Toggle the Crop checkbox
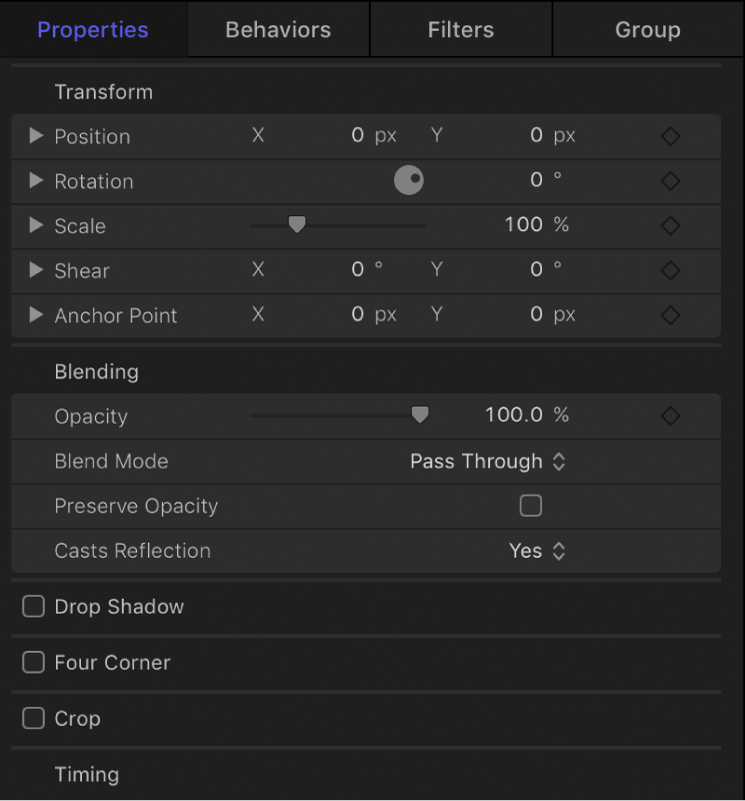 (34, 718)
